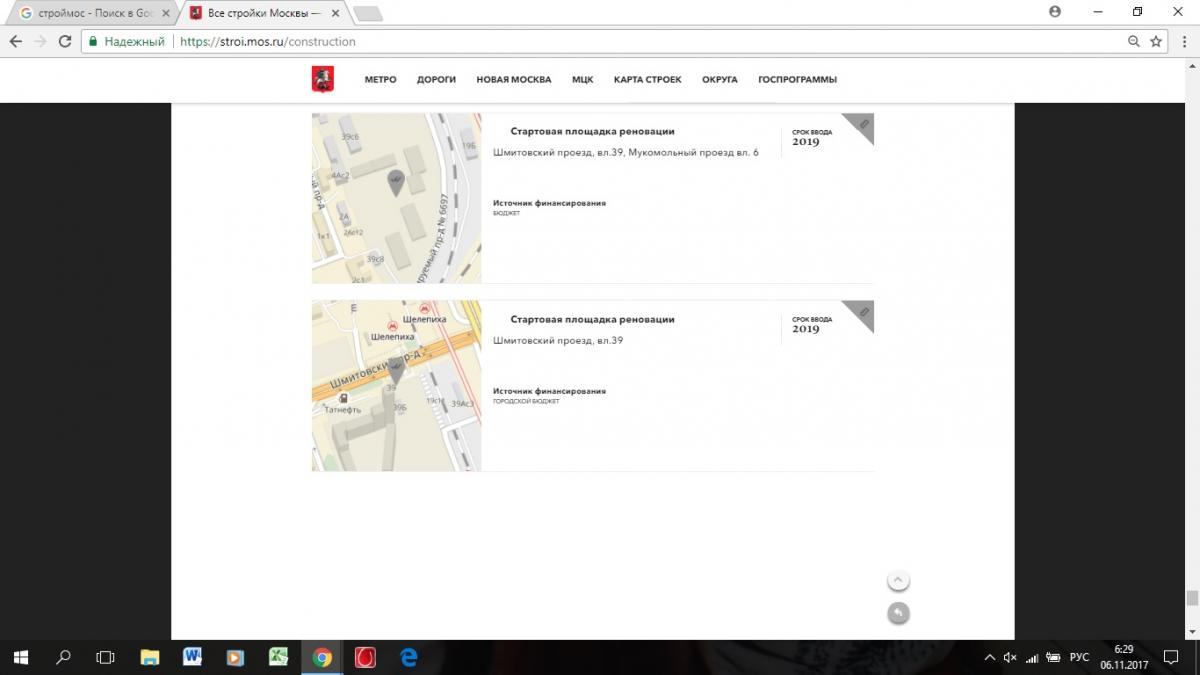Open the Chrome three-dot menu
1200x675 pixels.
pyautogui.click(x=1183, y=42)
